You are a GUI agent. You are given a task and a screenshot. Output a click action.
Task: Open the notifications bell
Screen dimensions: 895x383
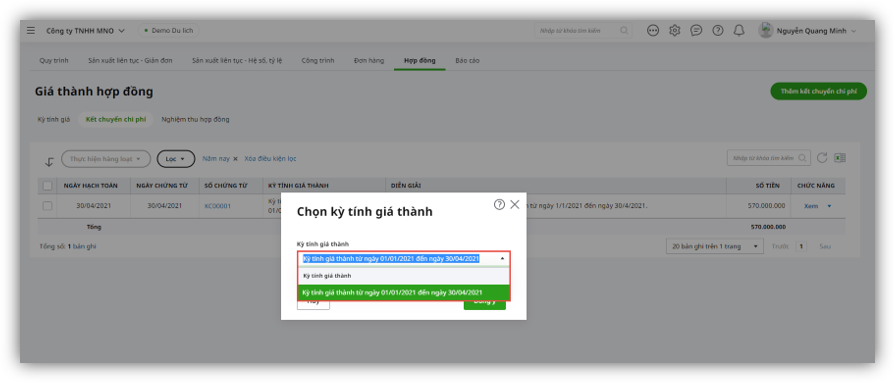pos(739,31)
